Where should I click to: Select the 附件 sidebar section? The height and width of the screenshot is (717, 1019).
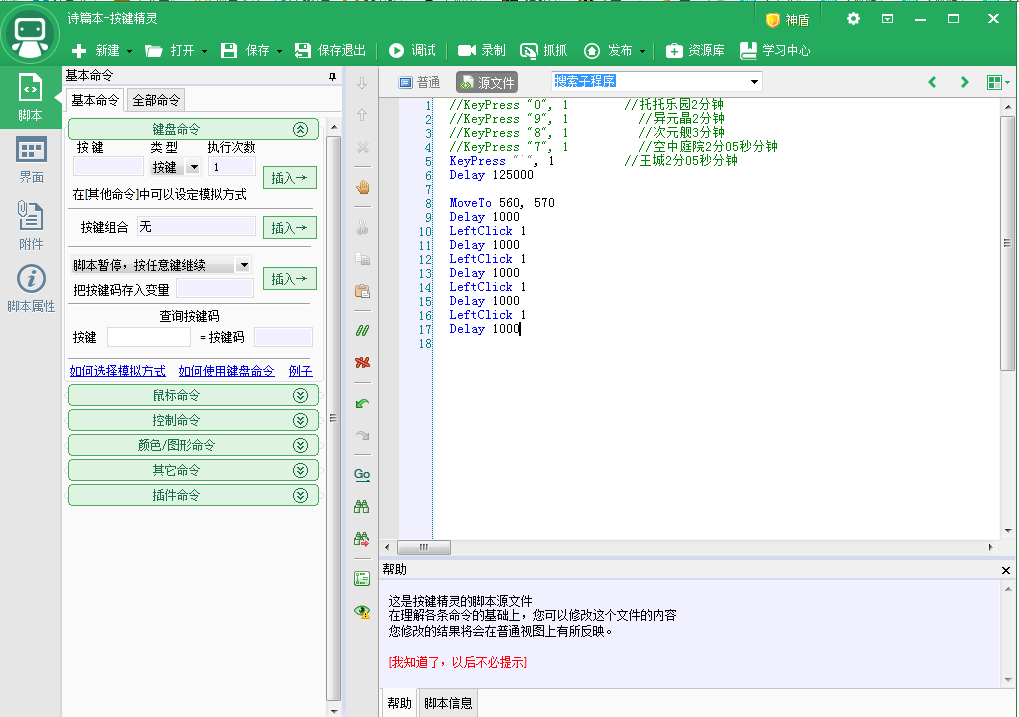[31, 225]
